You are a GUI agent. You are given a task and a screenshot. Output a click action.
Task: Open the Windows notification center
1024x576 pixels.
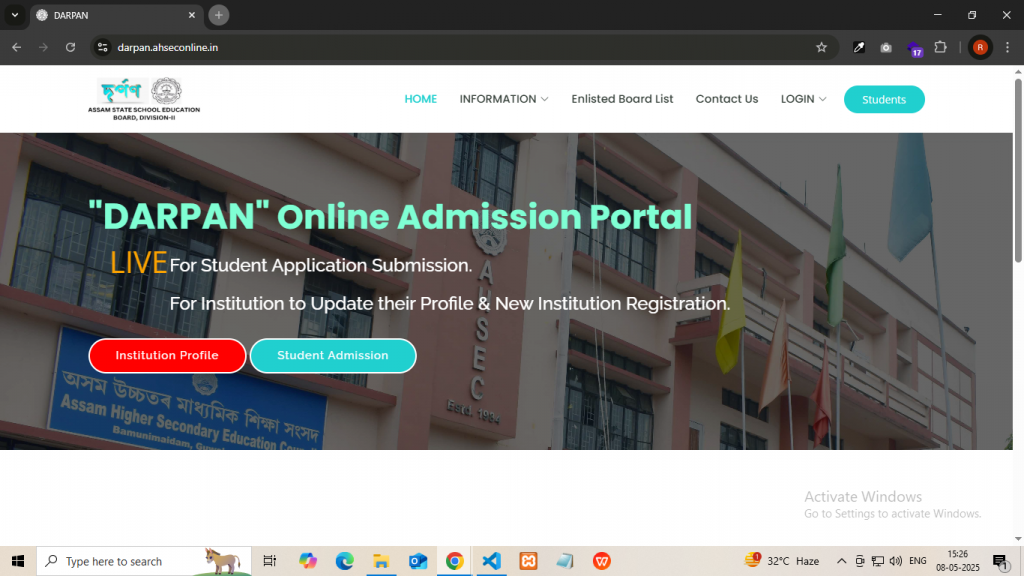(x=1000, y=561)
